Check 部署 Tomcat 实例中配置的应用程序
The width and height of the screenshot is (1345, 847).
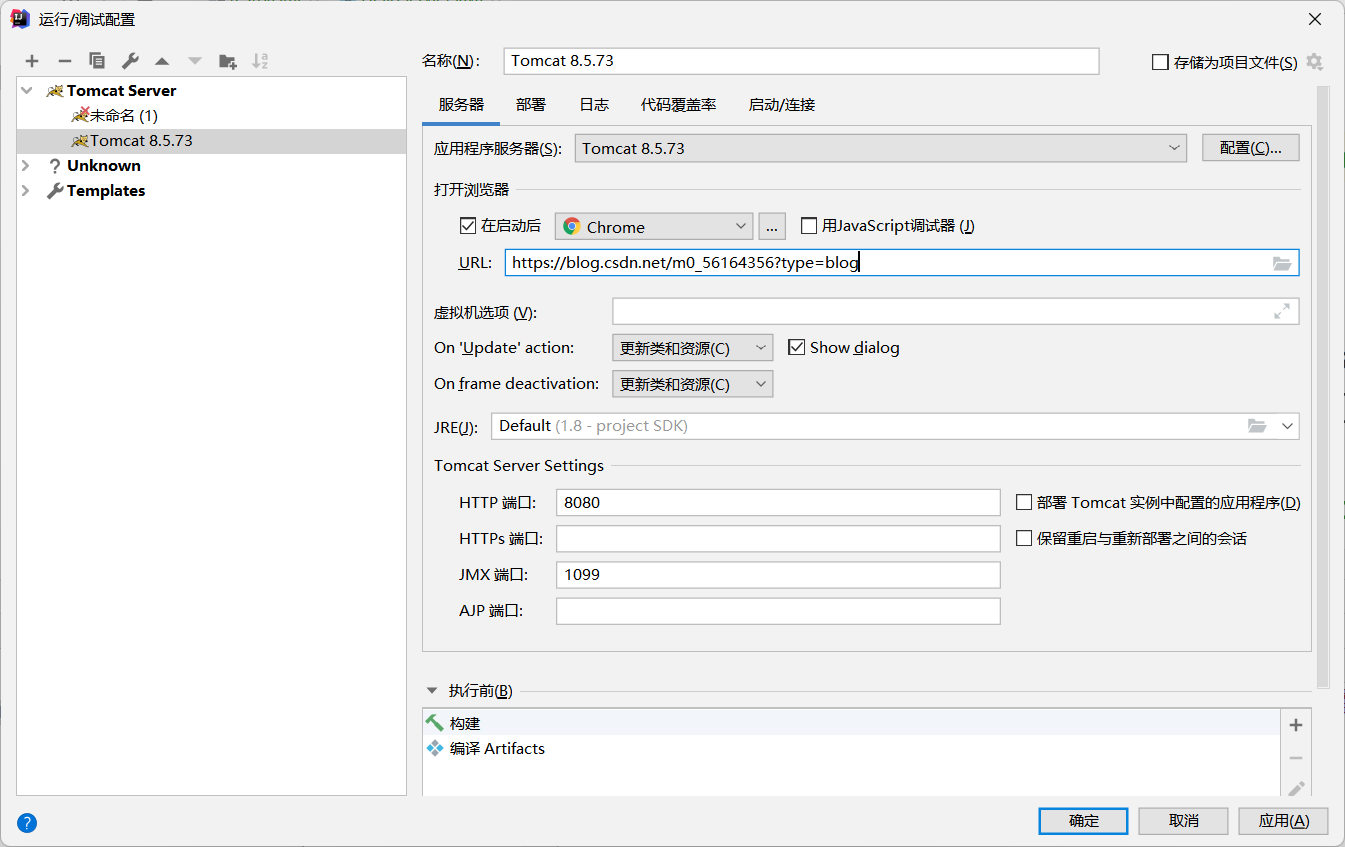[x=1024, y=502]
